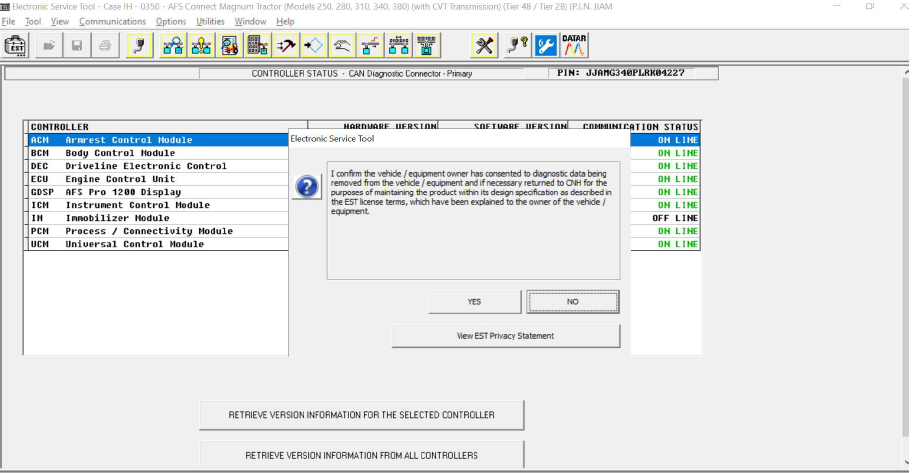Open the Utilities menu
The width and height of the screenshot is (912, 473).
click(210, 22)
